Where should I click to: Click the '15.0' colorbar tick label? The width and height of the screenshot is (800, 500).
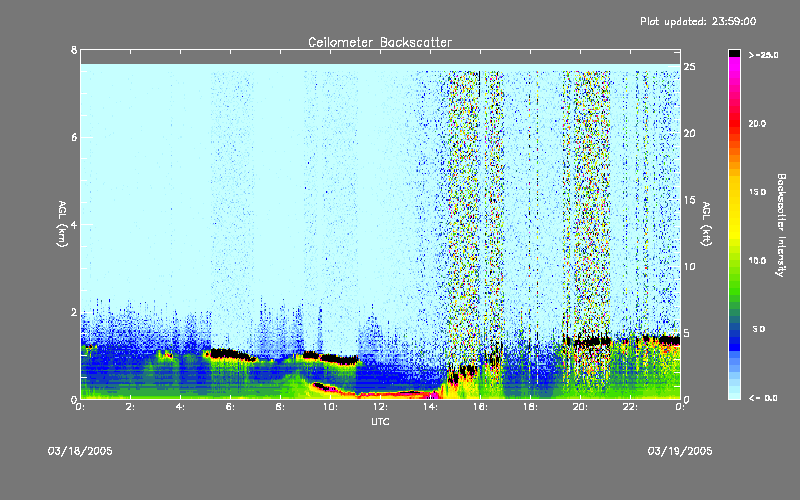point(757,192)
